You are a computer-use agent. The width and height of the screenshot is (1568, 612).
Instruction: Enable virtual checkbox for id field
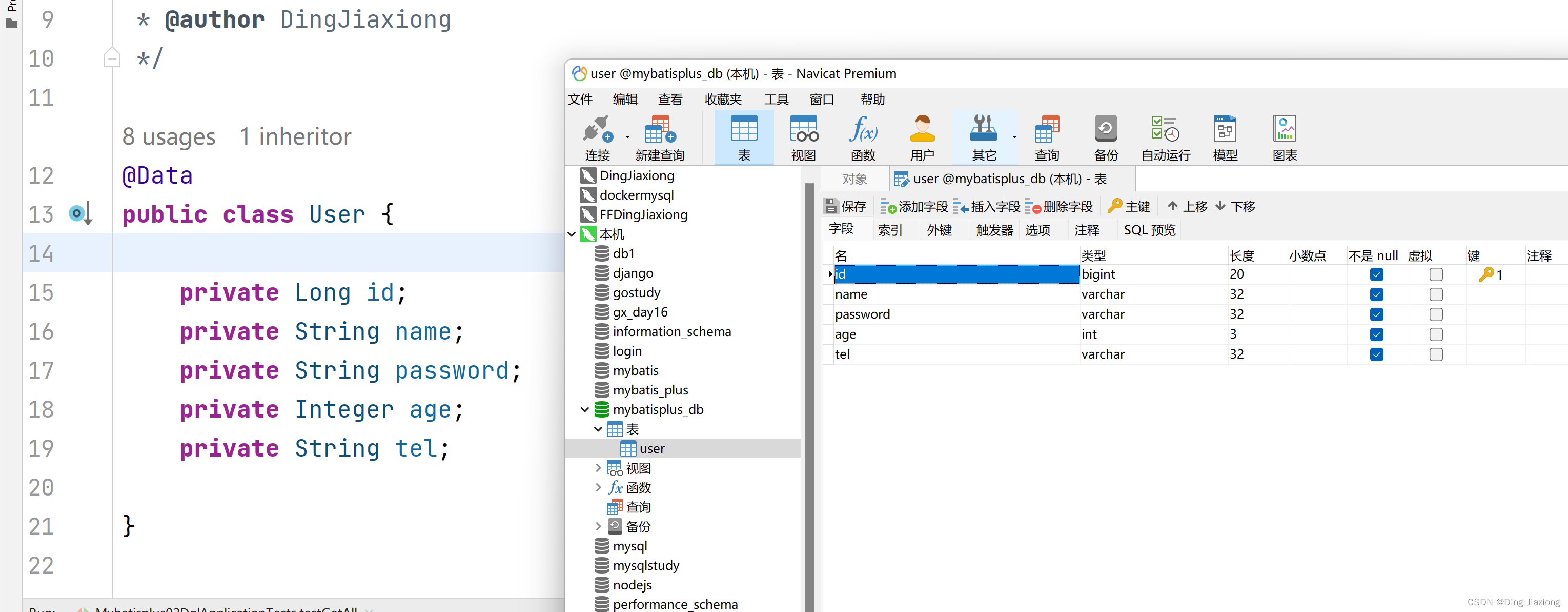pyautogui.click(x=1436, y=274)
